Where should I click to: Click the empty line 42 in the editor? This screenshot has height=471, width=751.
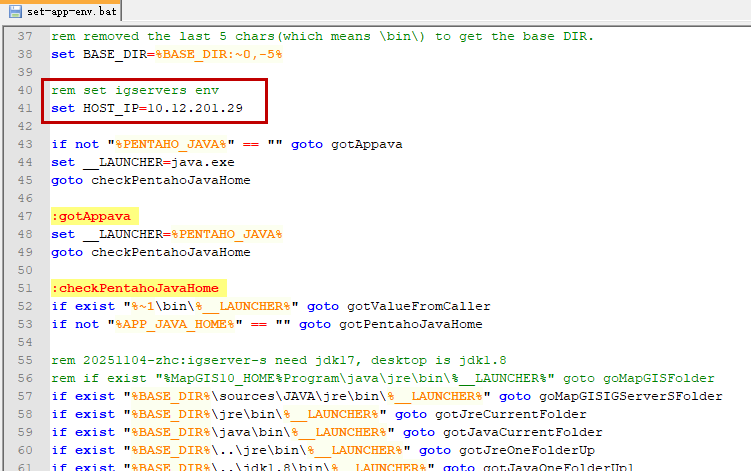click(300, 126)
